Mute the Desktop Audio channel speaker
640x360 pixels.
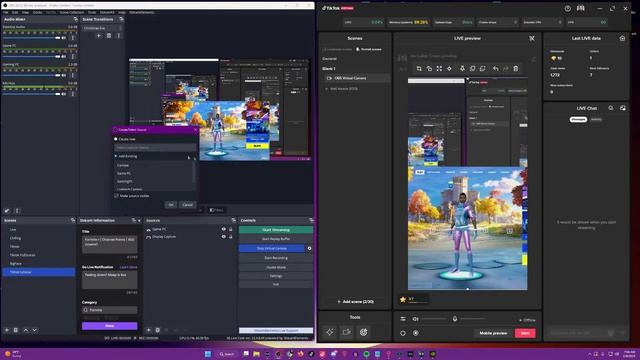pyautogui.click(x=64, y=38)
